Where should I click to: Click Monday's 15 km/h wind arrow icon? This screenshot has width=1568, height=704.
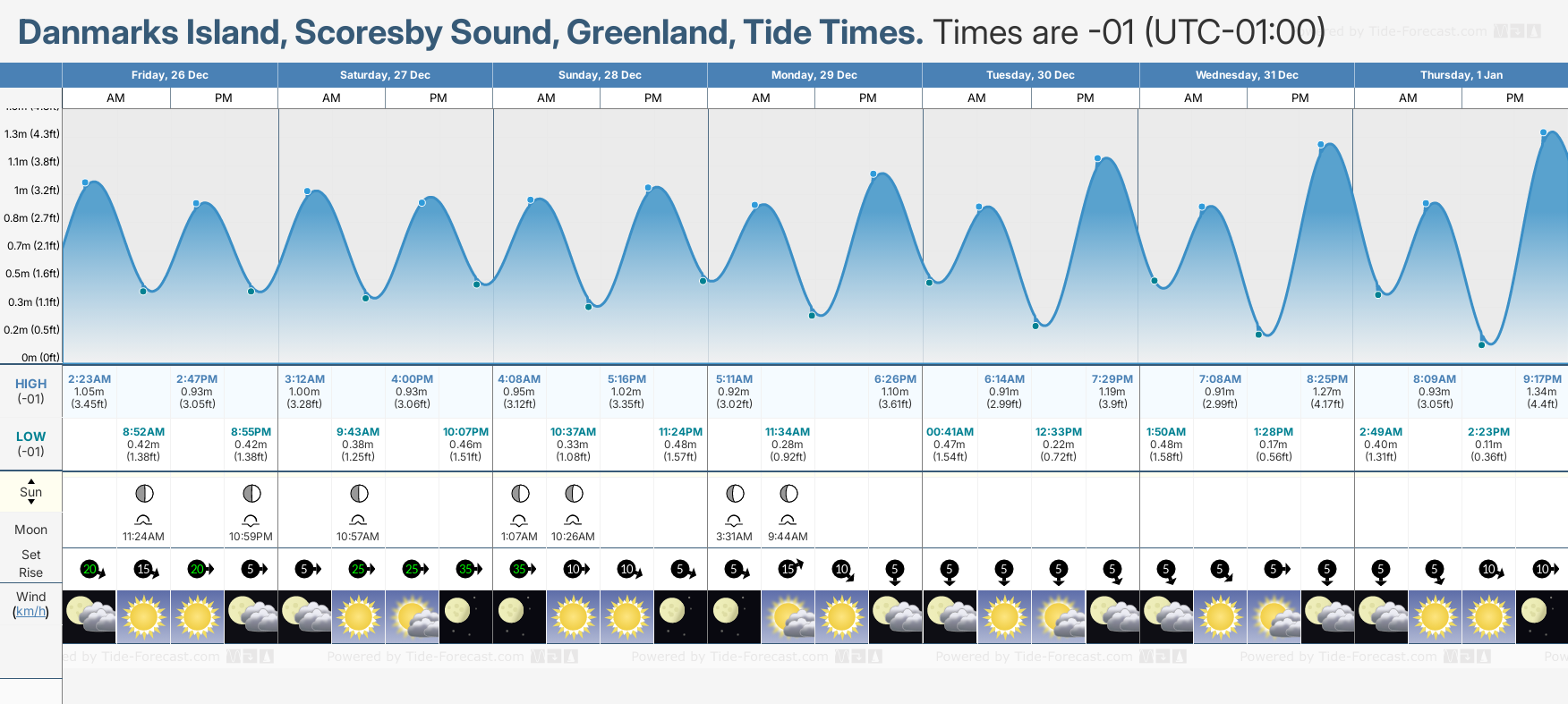(x=789, y=569)
